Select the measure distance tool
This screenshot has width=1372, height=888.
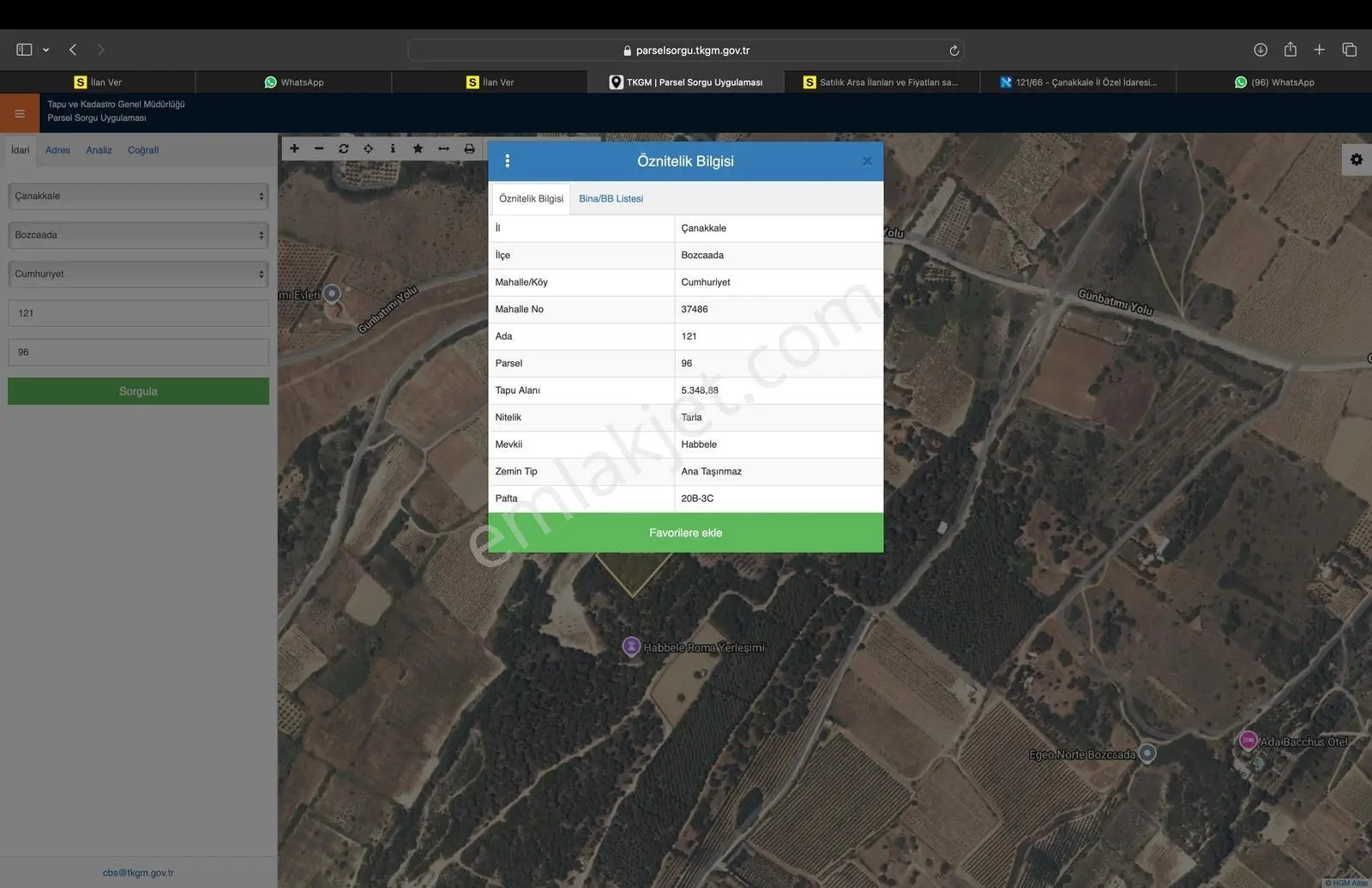tap(443, 148)
